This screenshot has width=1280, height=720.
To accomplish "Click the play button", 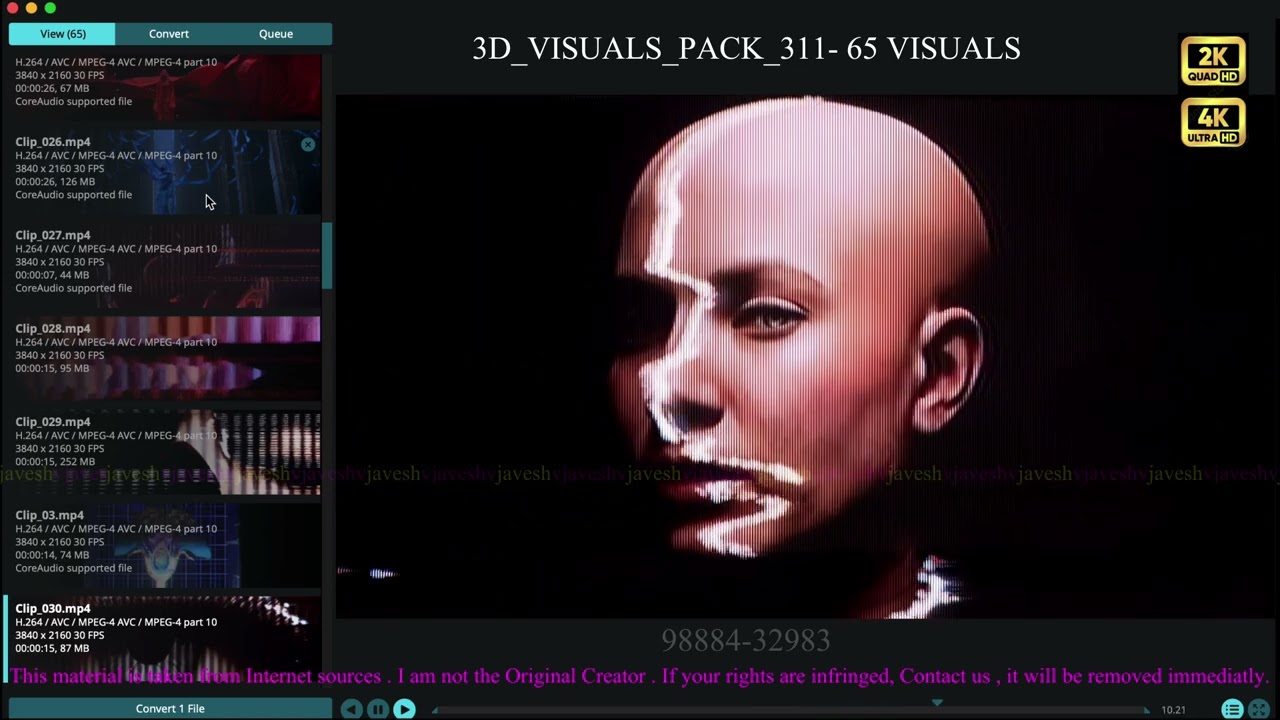I will (x=404, y=709).
